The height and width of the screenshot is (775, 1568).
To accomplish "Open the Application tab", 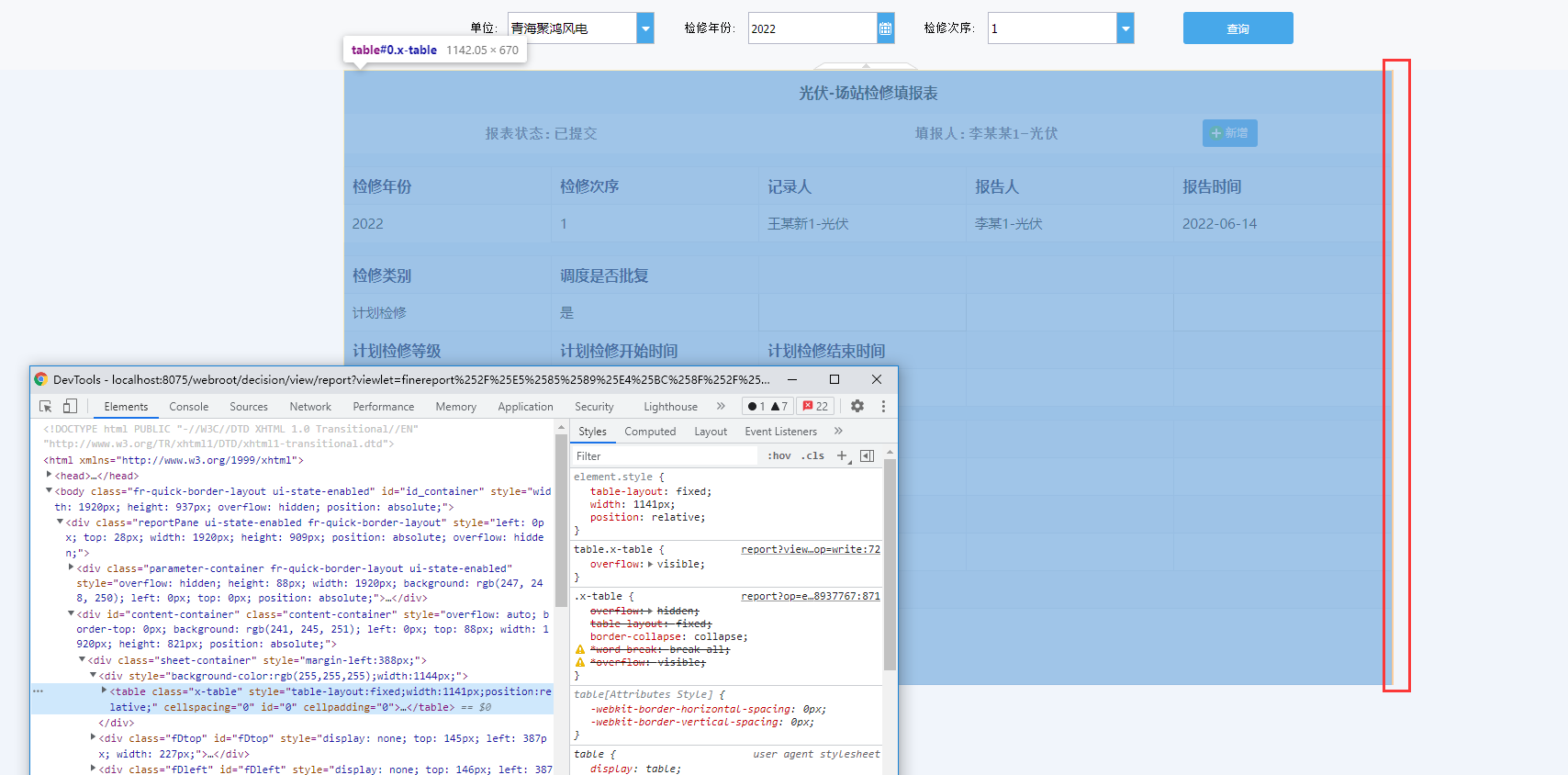I will (526, 407).
